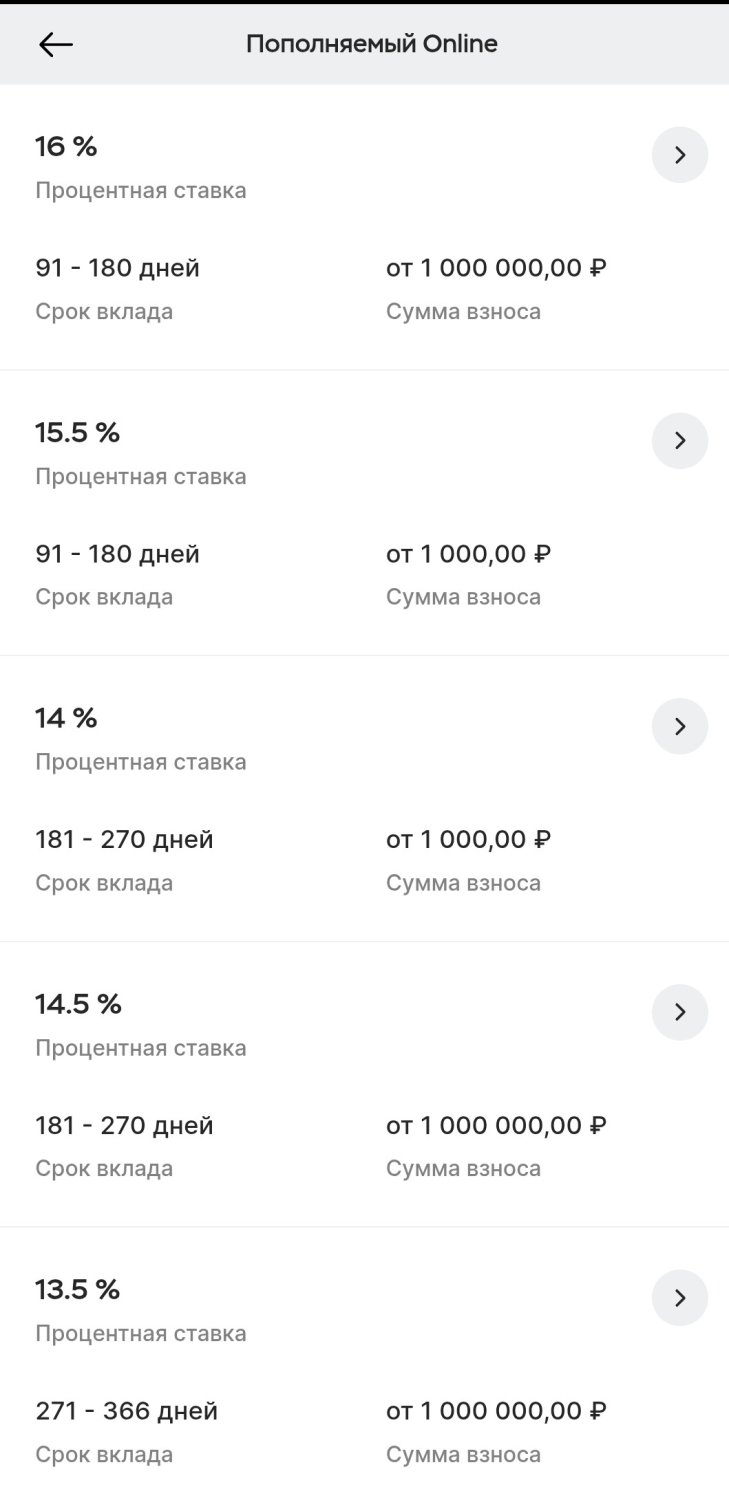Open the 16 % rate offer chevron
The height and width of the screenshot is (1500, 729).
(680, 155)
